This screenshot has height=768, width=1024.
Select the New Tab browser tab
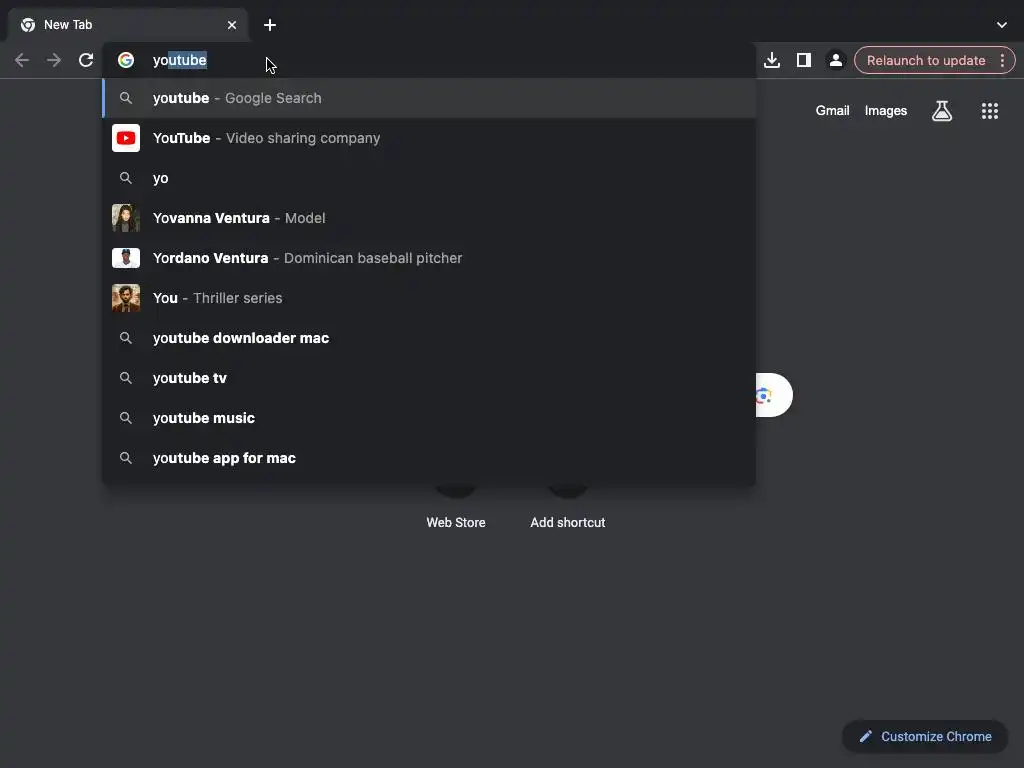click(x=127, y=25)
